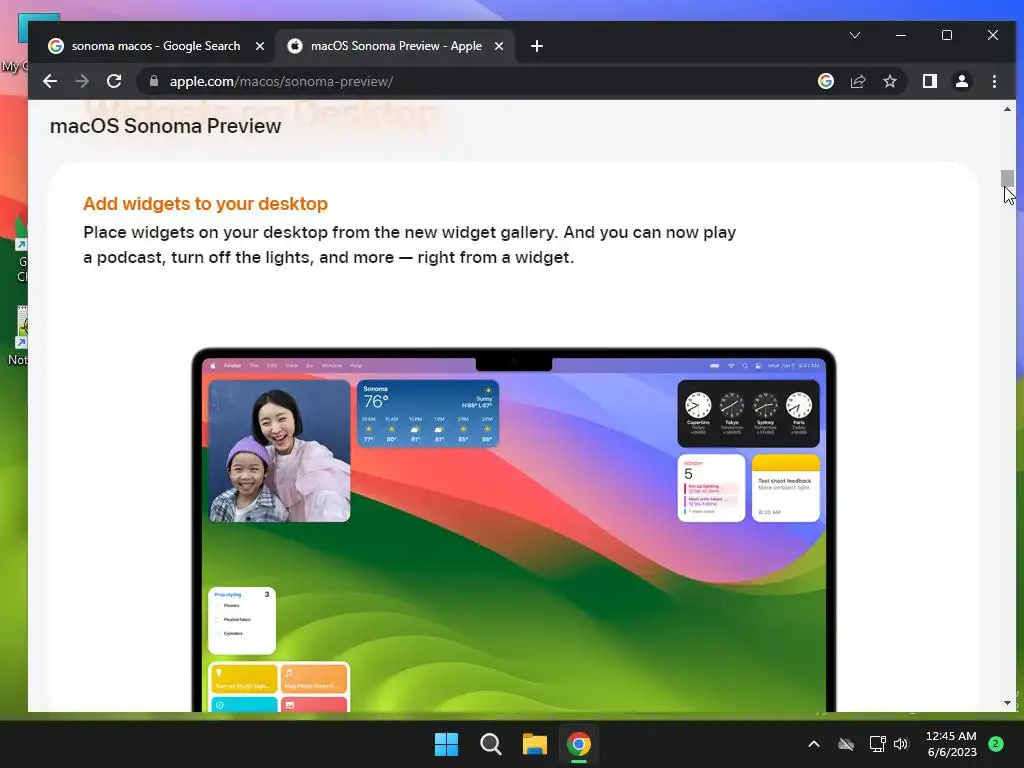
Task: Maximize the Chrome window
Action: (947, 35)
